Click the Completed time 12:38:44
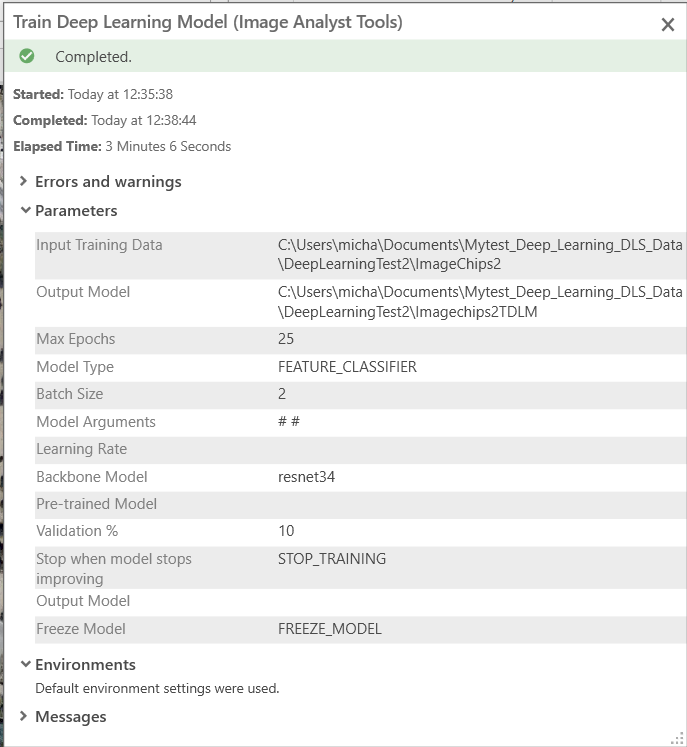The width and height of the screenshot is (687, 747). tap(171, 120)
